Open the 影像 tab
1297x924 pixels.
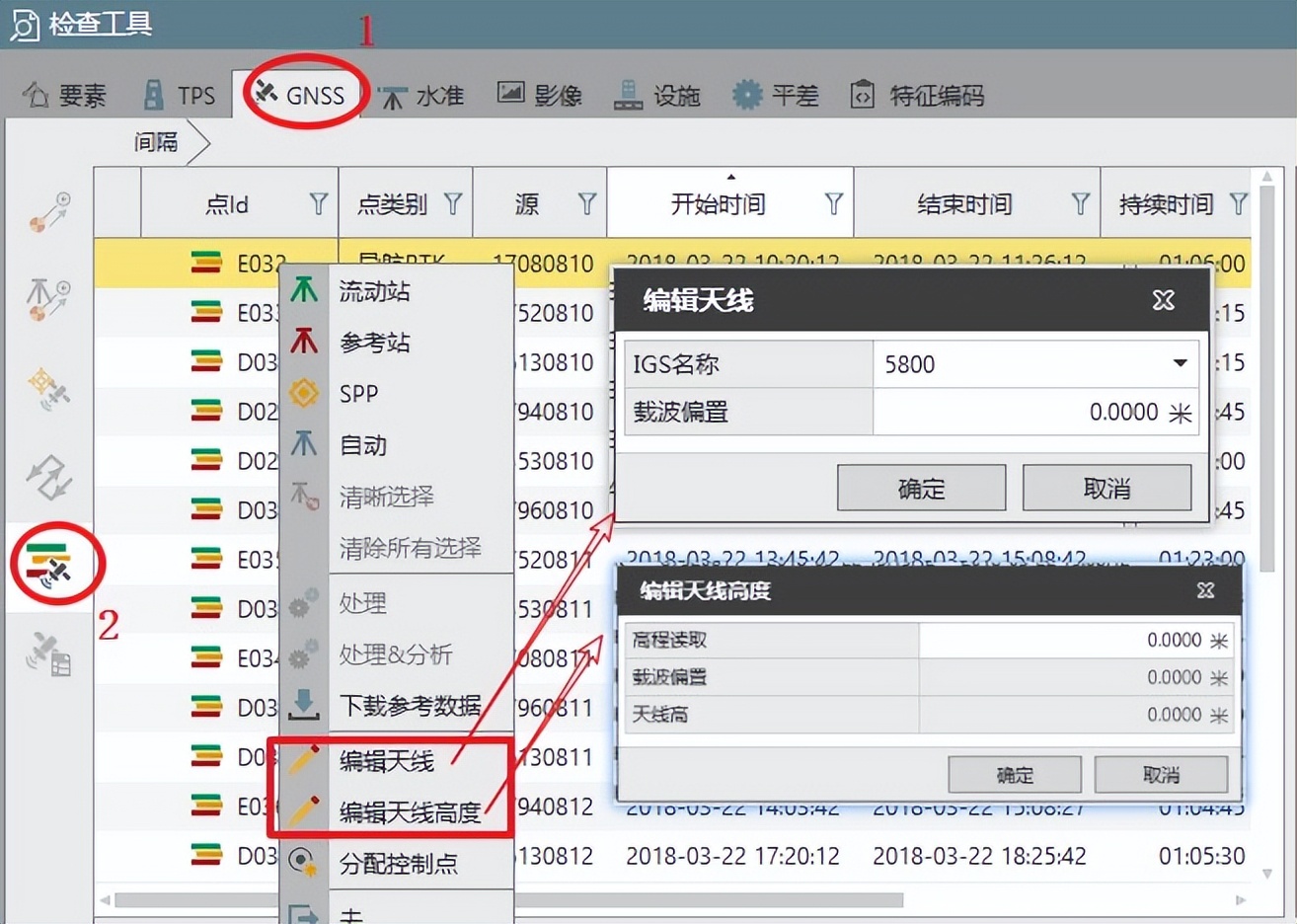540,96
